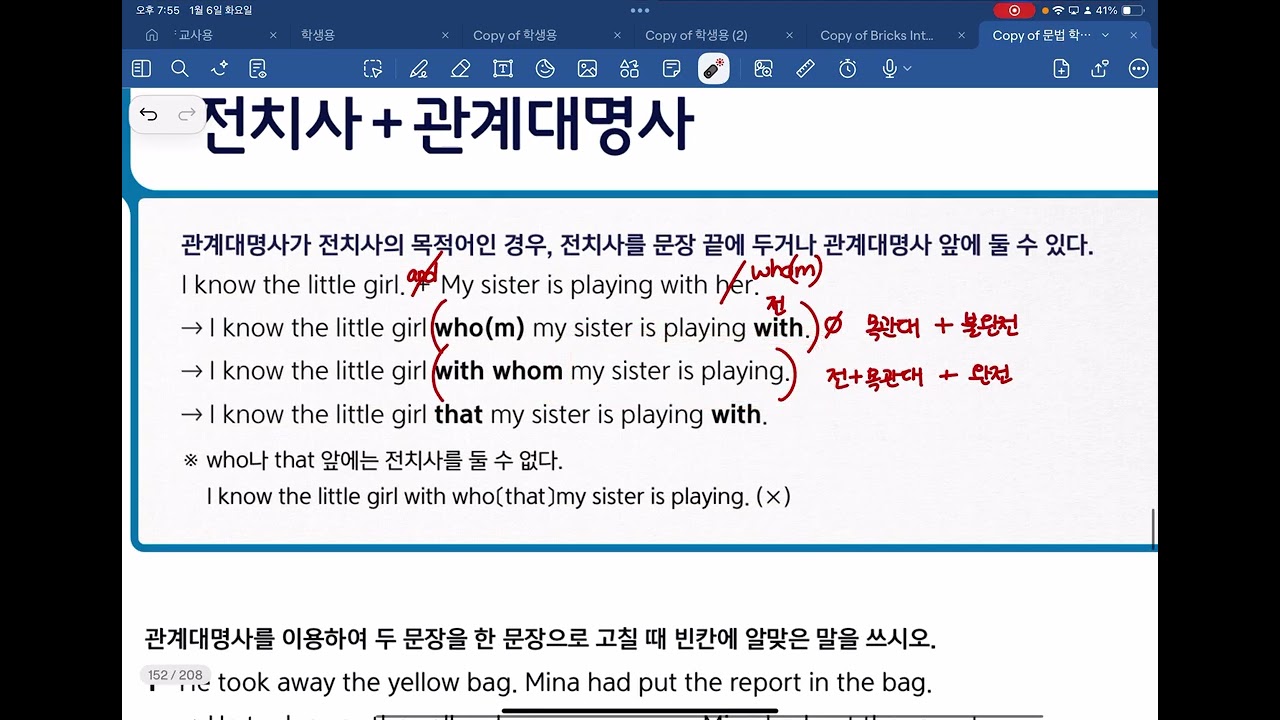The width and height of the screenshot is (1280, 720).
Task: Tap the line 'He took away the yellow bag'
Action: (347, 683)
